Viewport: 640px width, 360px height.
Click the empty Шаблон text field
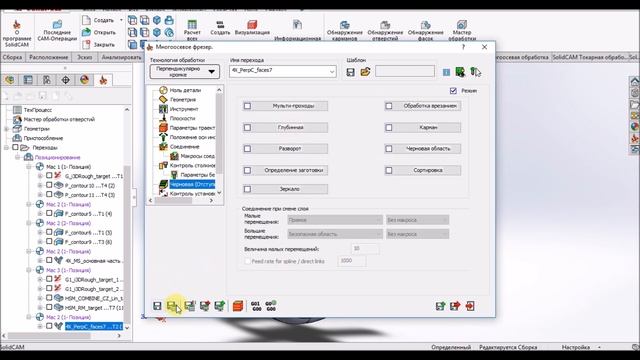[405, 71]
